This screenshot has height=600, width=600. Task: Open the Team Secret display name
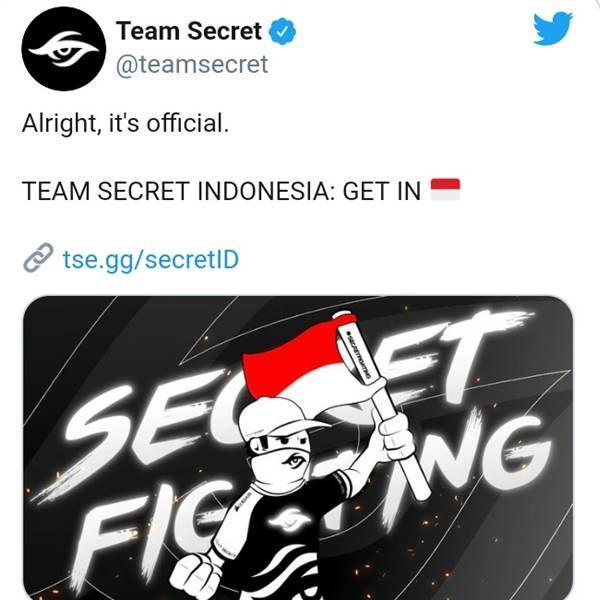(189, 31)
